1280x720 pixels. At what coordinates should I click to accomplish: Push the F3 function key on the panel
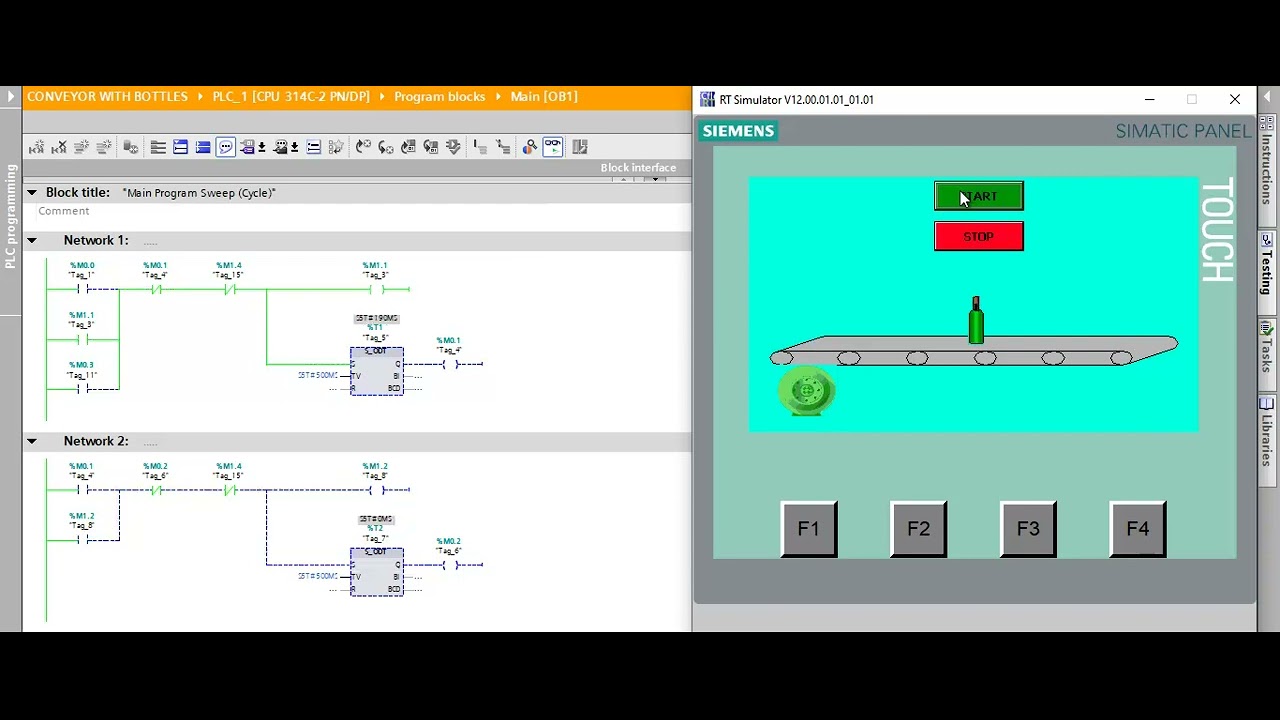tap(1028, 528)
